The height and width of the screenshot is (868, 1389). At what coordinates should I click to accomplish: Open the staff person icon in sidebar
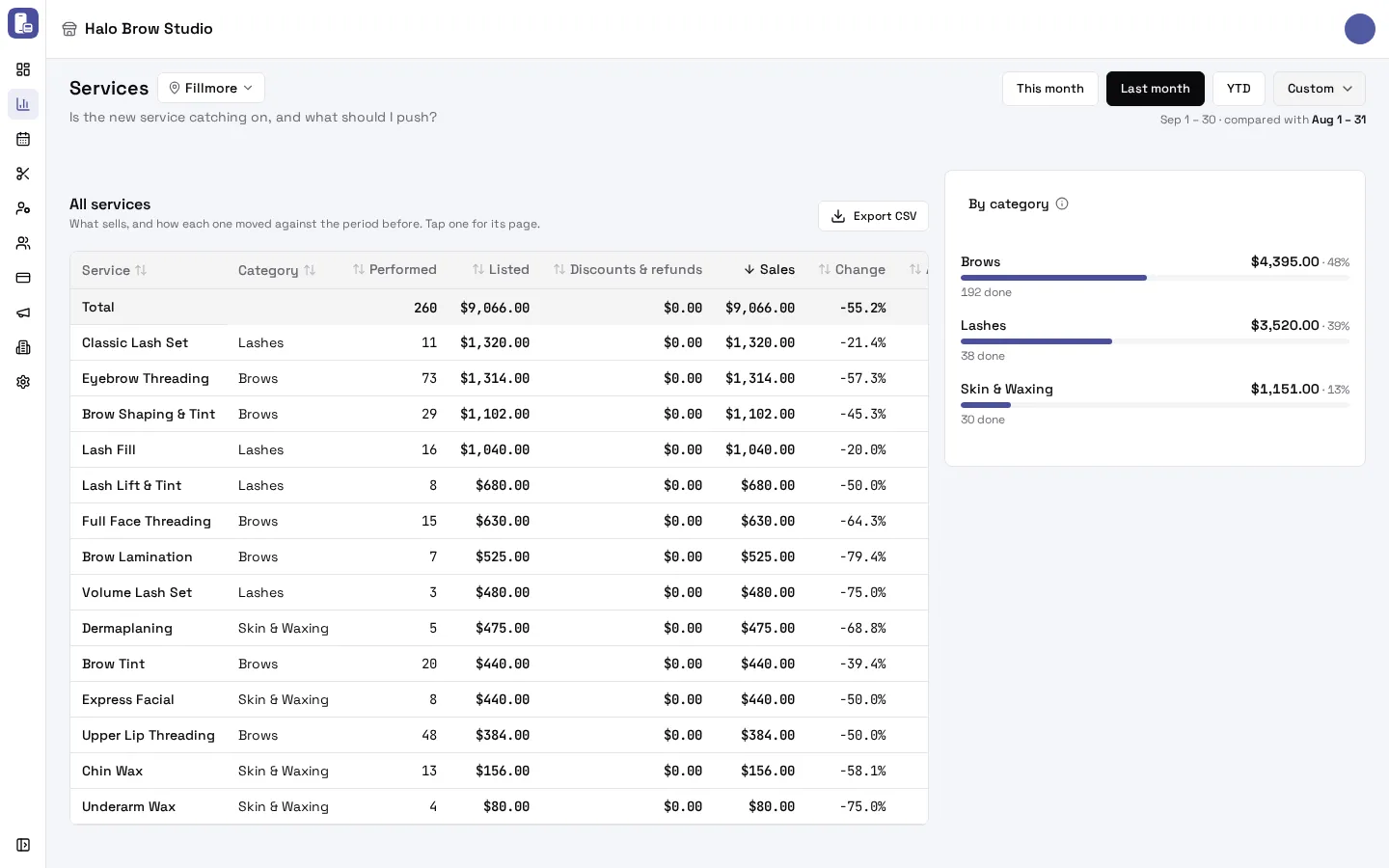point(23,208)
